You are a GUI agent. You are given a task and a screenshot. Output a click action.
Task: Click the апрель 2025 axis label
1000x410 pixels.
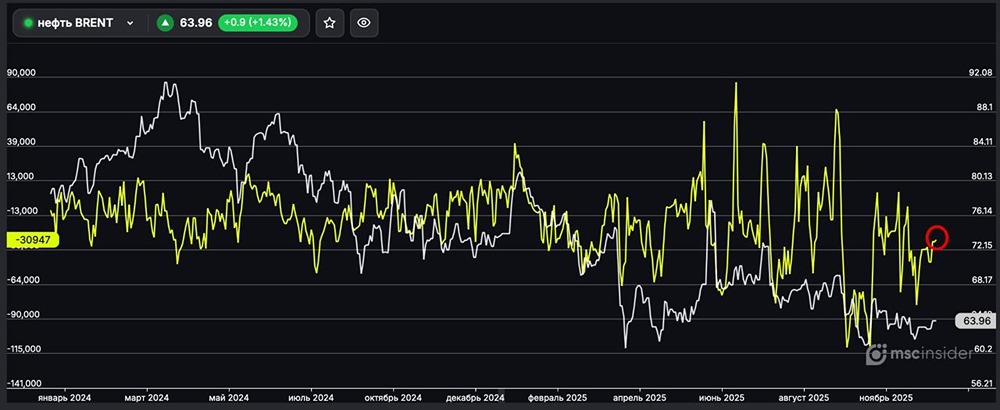pos(640,396)
